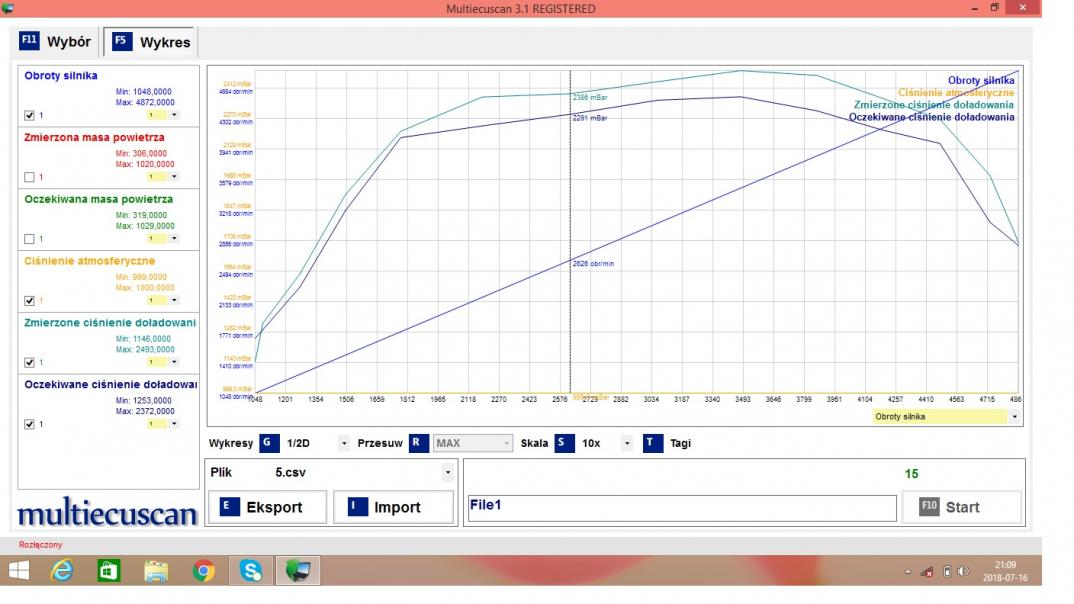Open the Ciśnienie atmosferyczne scale dropdown
1074x604 pixels.
[x=174, y=300]
